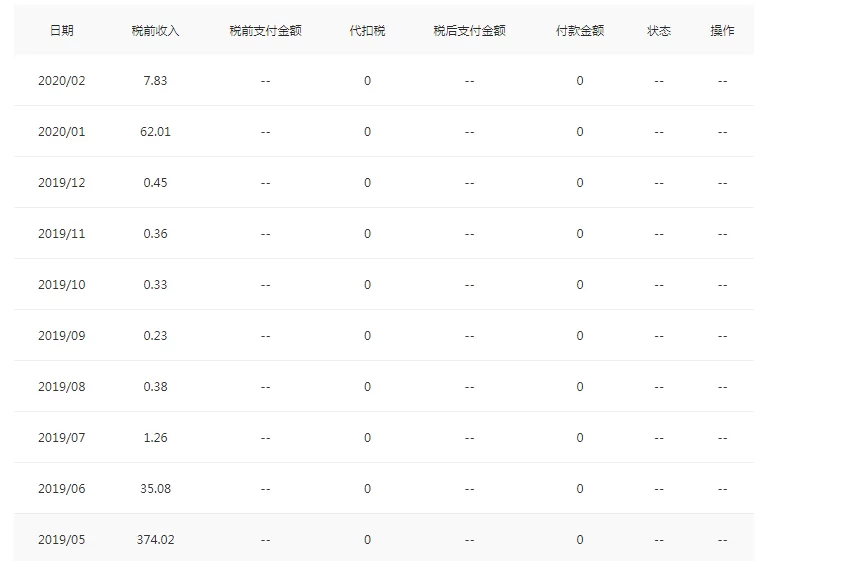Select the 税前支付金额 column header
The height and width of the screenshot is (561, 841).
click(x=265, y=31)
